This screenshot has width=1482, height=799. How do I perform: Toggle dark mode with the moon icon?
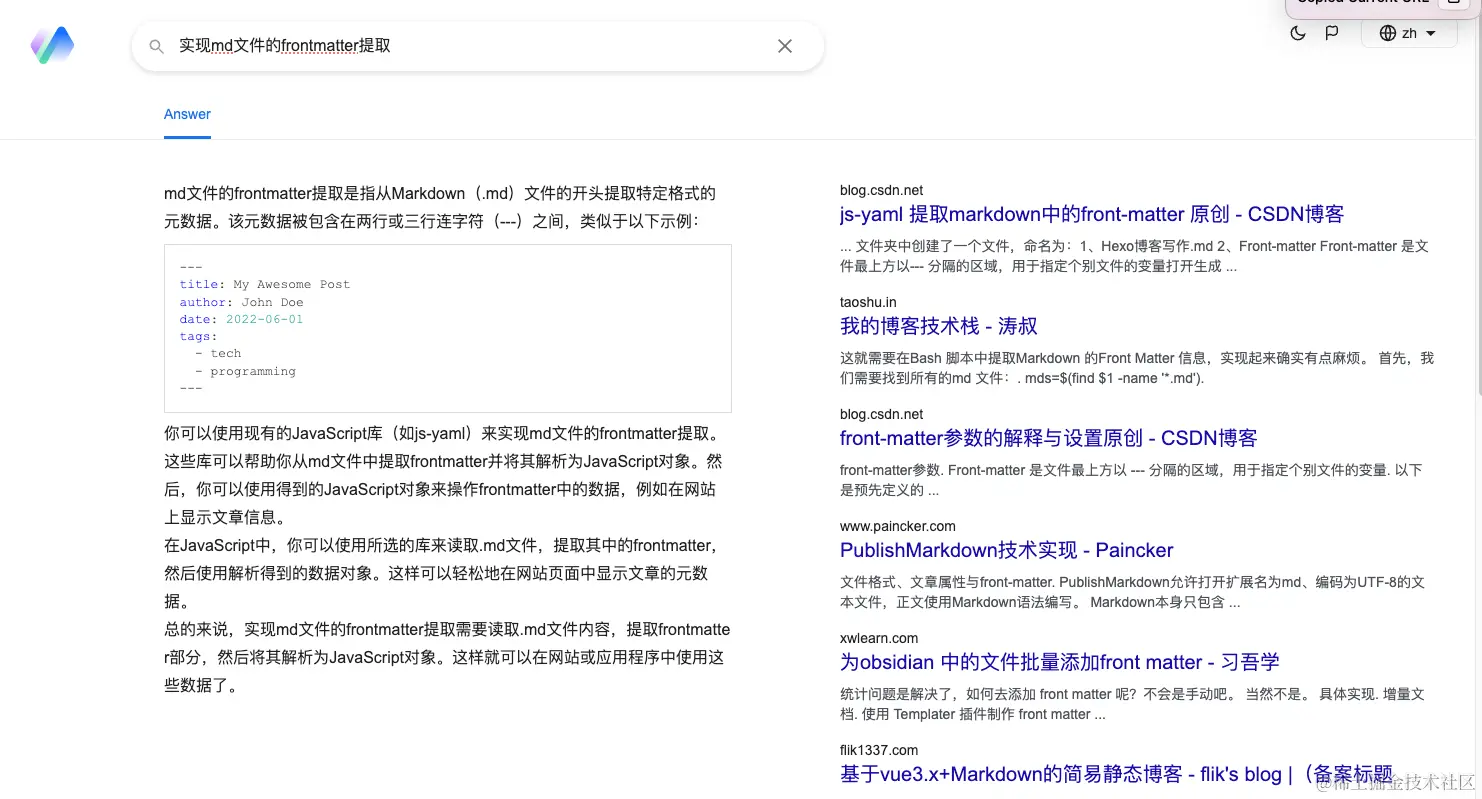tap(1298, 33)
